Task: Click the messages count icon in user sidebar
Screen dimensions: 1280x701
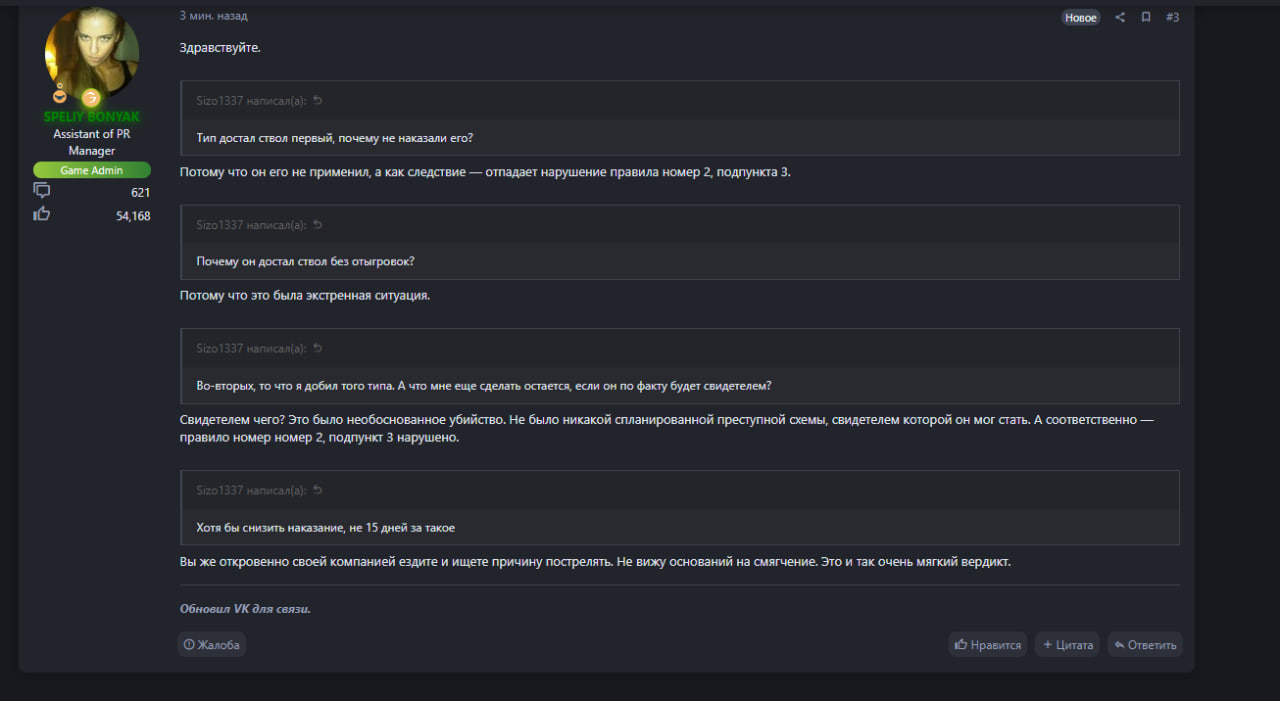Action: point(42,190)
